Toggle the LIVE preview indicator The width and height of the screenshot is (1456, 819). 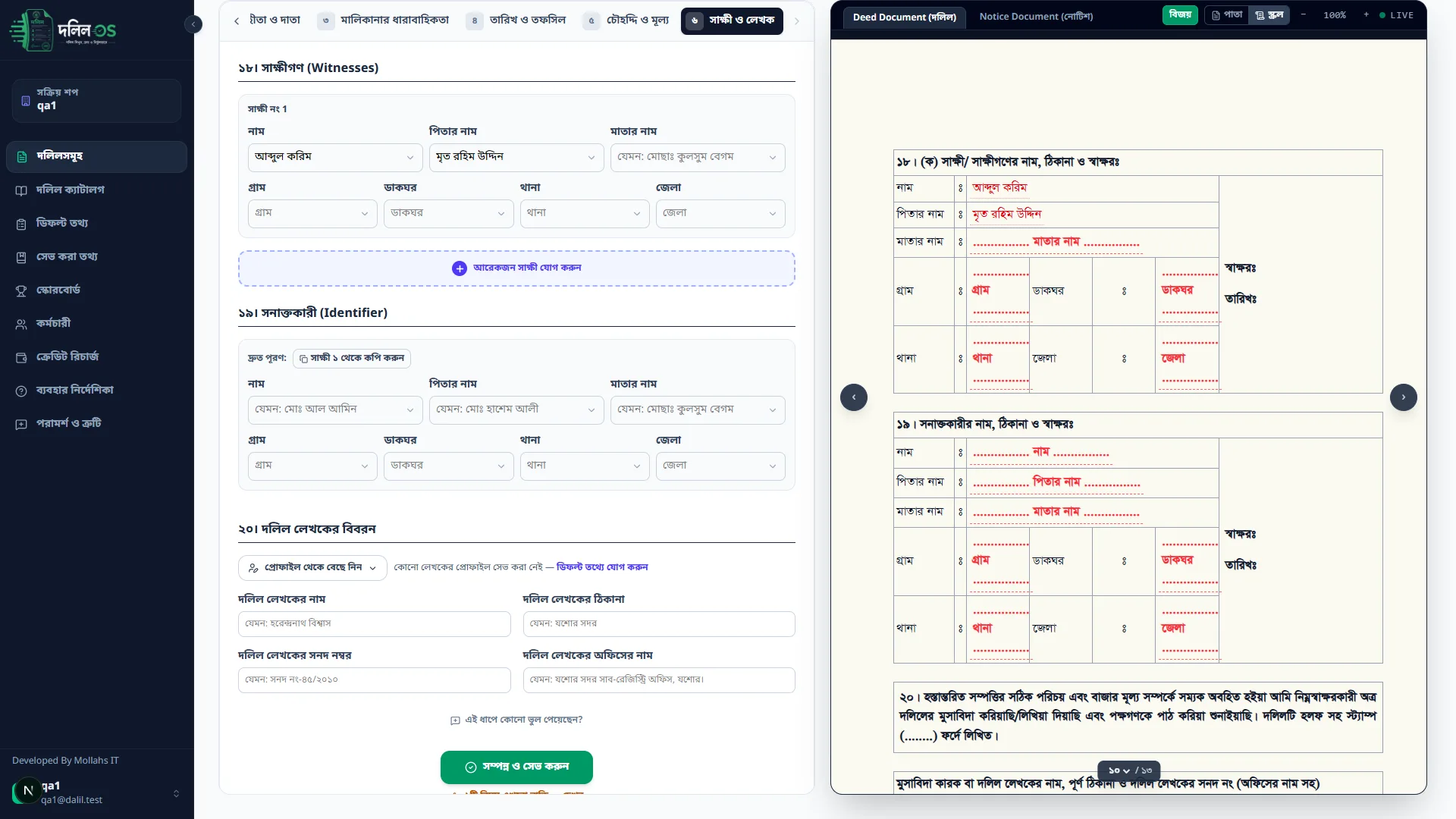click(1396, 15)
